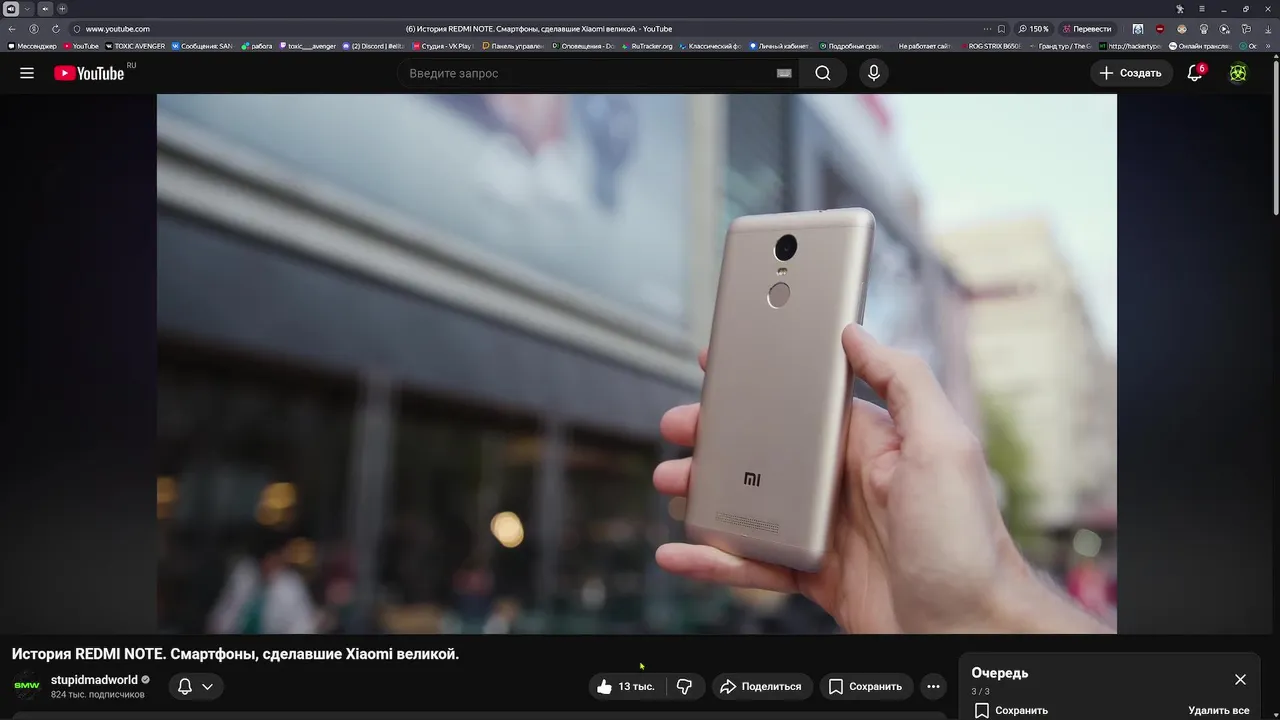Image resolution: width=1280 pixels, height=720 pixels.
Task: Open stupidmadworld channel avatar
Action: pyautogui.click(x=27, y=687)
